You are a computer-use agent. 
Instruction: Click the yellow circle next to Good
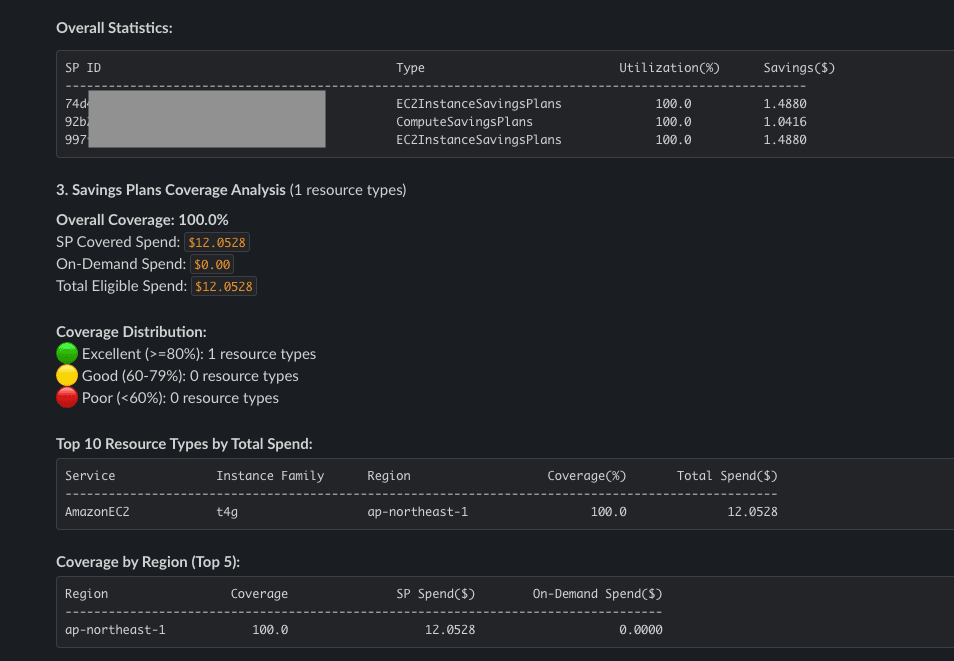click(x=67, y=376)
